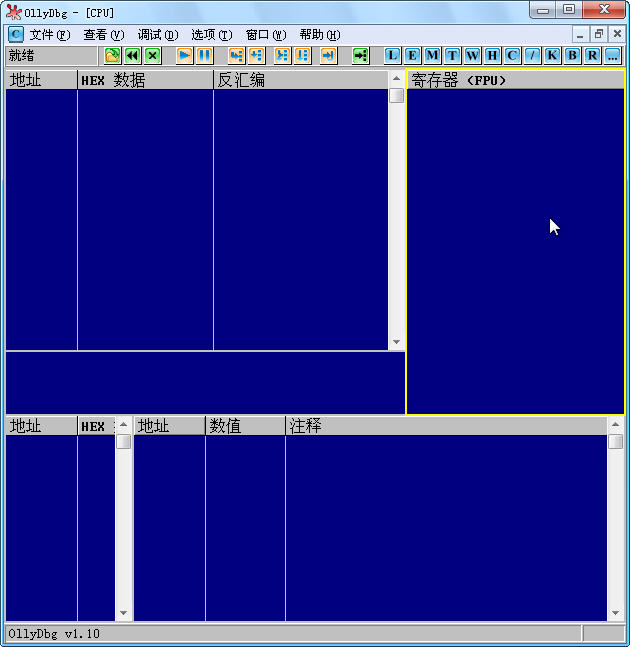Viewport: 630px width, 647px height.
Task: Open the Memory map window (M)
Action: tap(432, 55)
